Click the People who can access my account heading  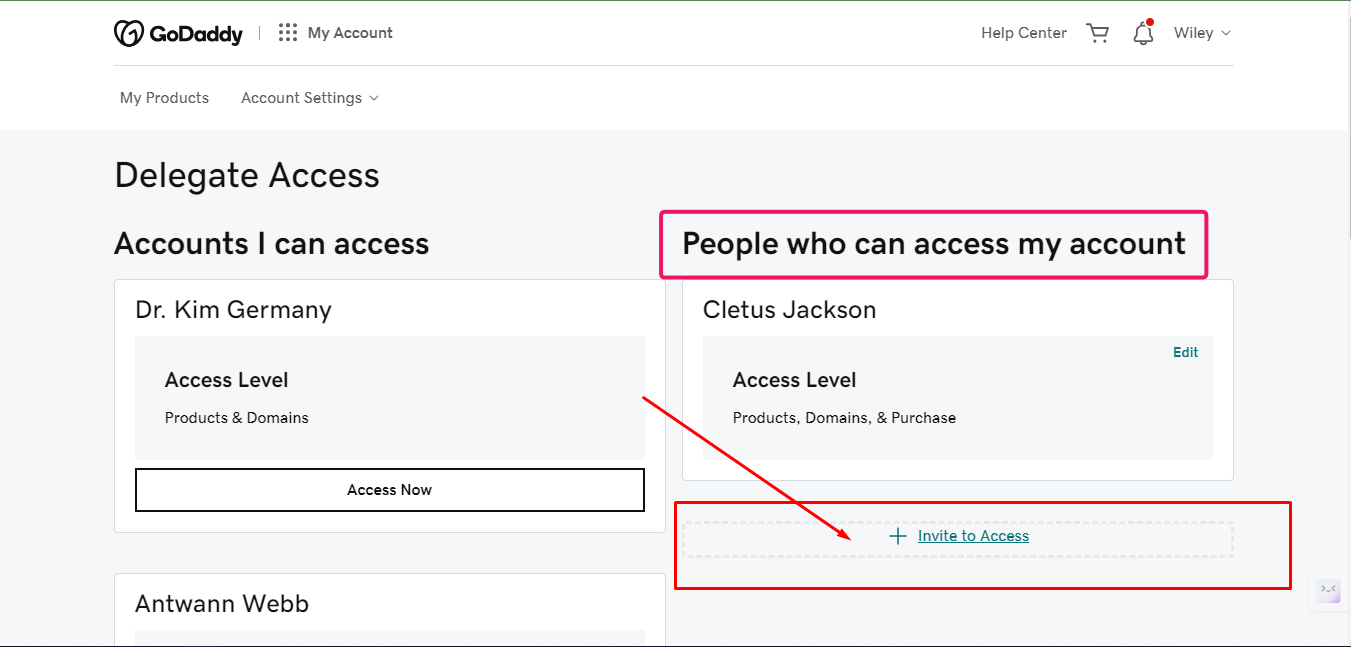click(x=933, y=244)
